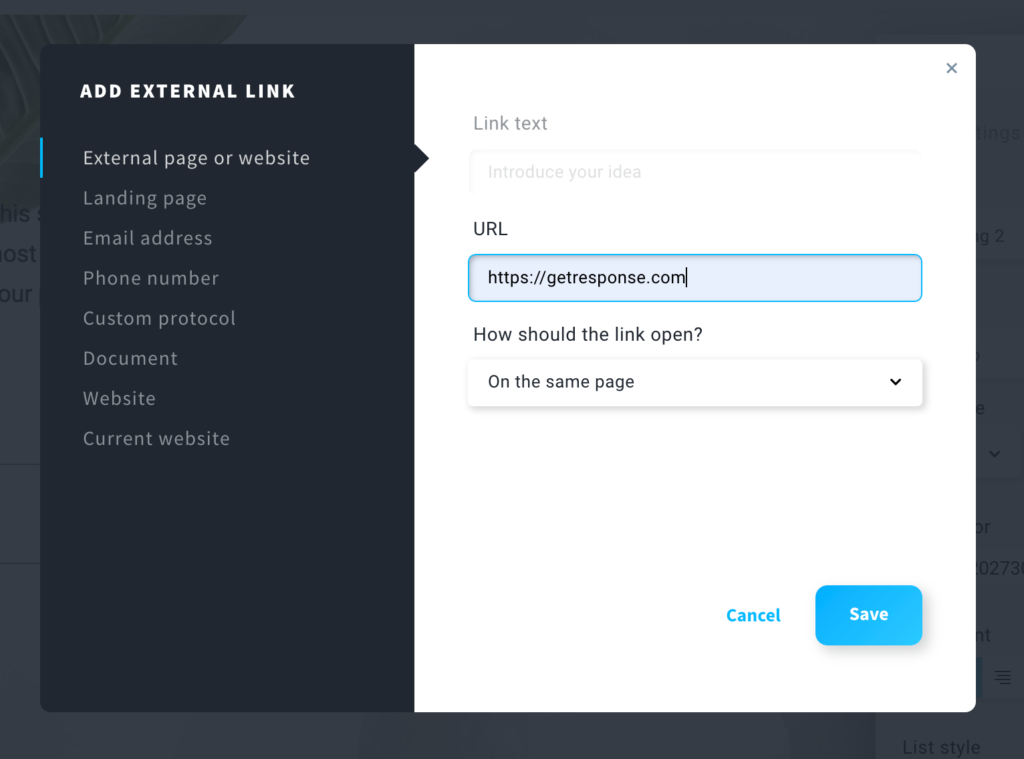
Task: Expand the background sidebar chevron dropdown
Action: coord(995,454)
